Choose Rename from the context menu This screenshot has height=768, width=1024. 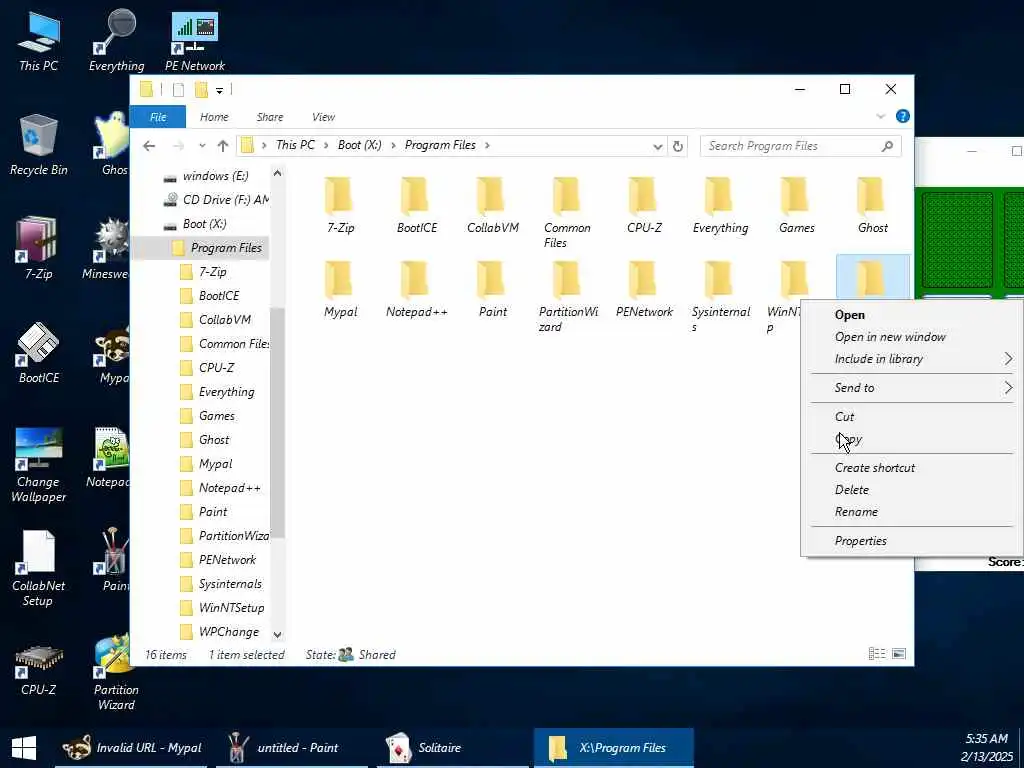pos(912,511)
